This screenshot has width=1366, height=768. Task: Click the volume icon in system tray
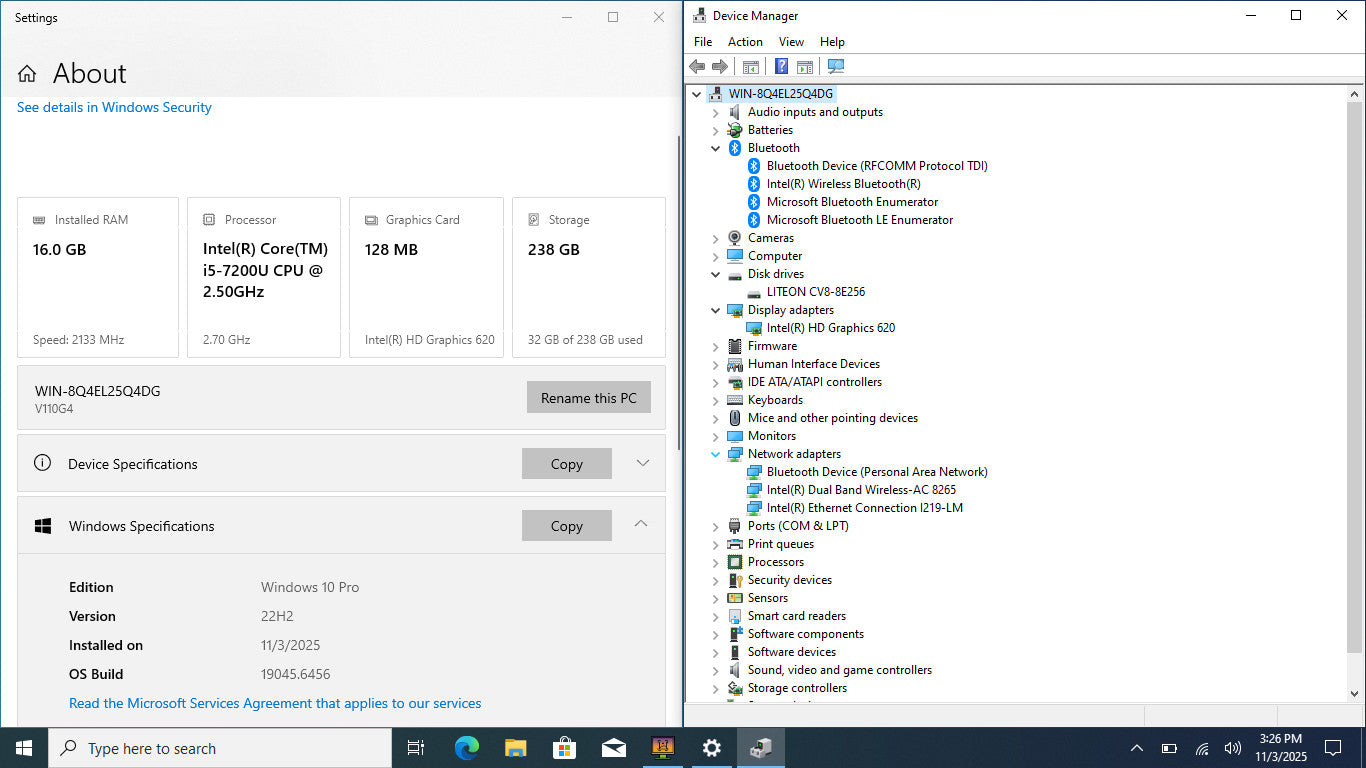(x=1233, y=748)
